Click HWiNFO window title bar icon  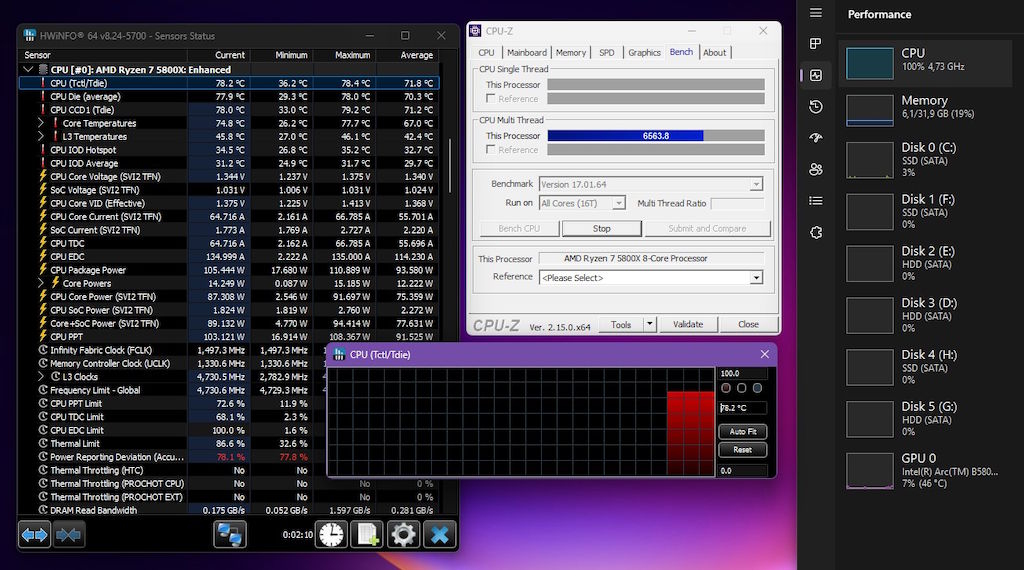click(29, 35)
